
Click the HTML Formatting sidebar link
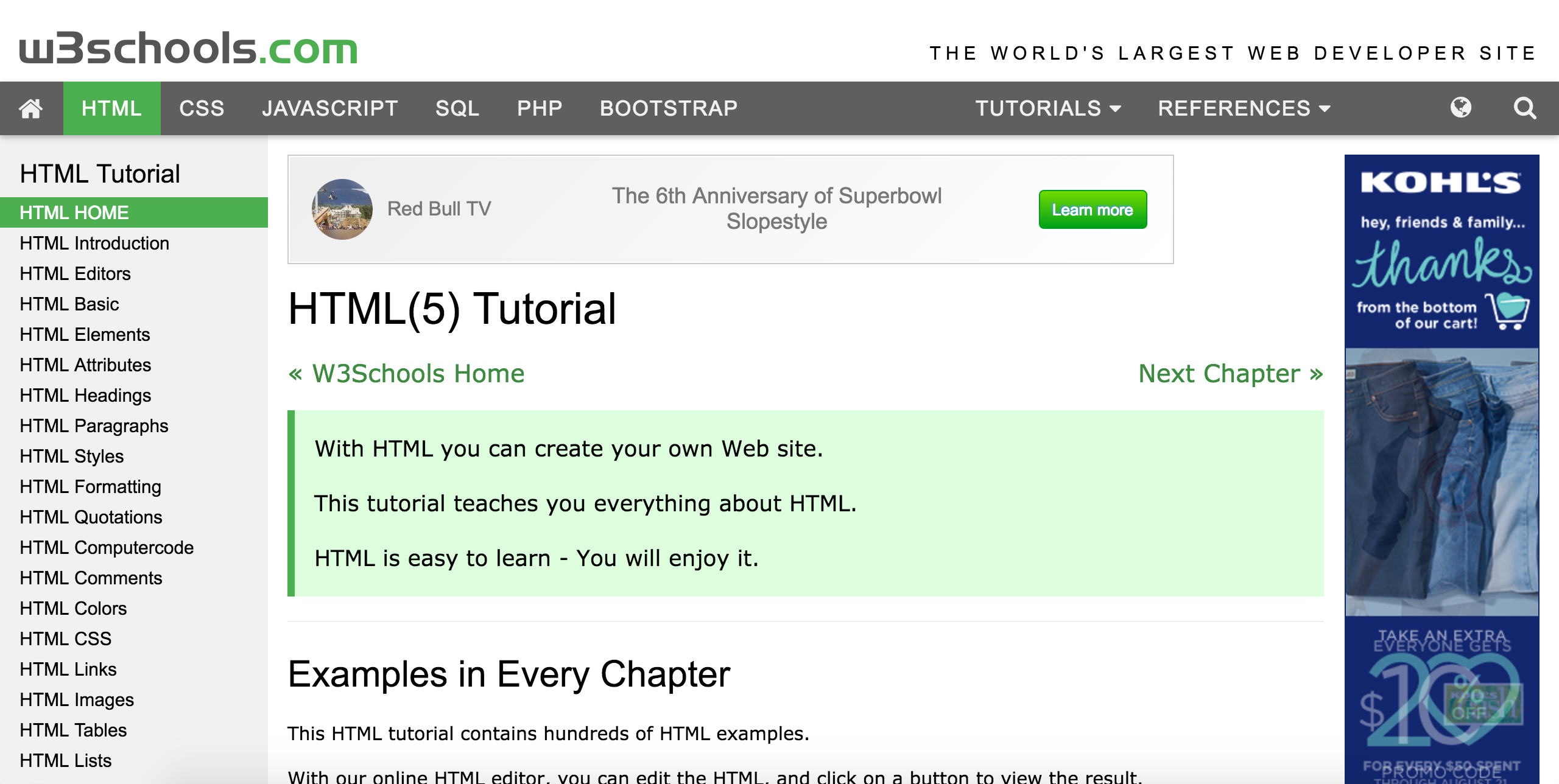[91, 486]
